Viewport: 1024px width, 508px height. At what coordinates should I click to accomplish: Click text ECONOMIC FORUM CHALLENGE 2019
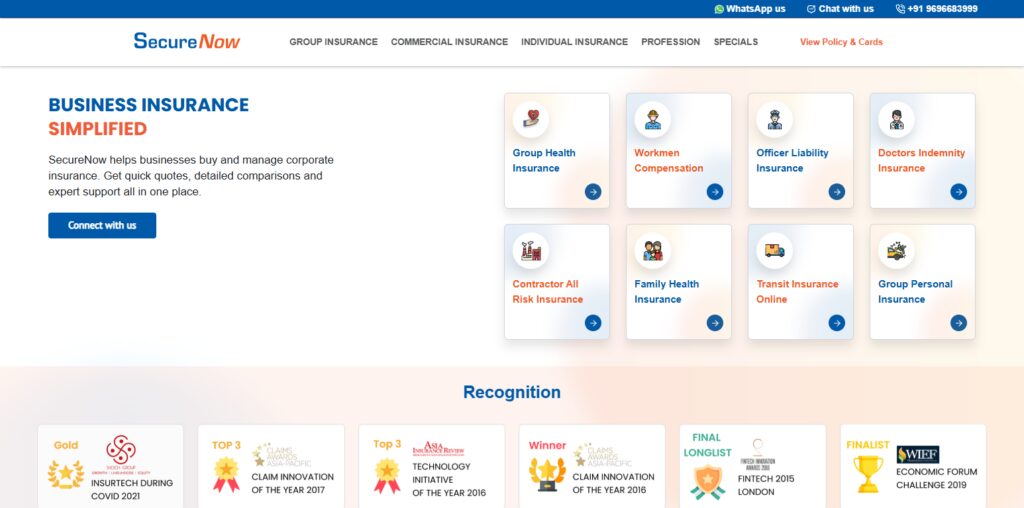936,479
